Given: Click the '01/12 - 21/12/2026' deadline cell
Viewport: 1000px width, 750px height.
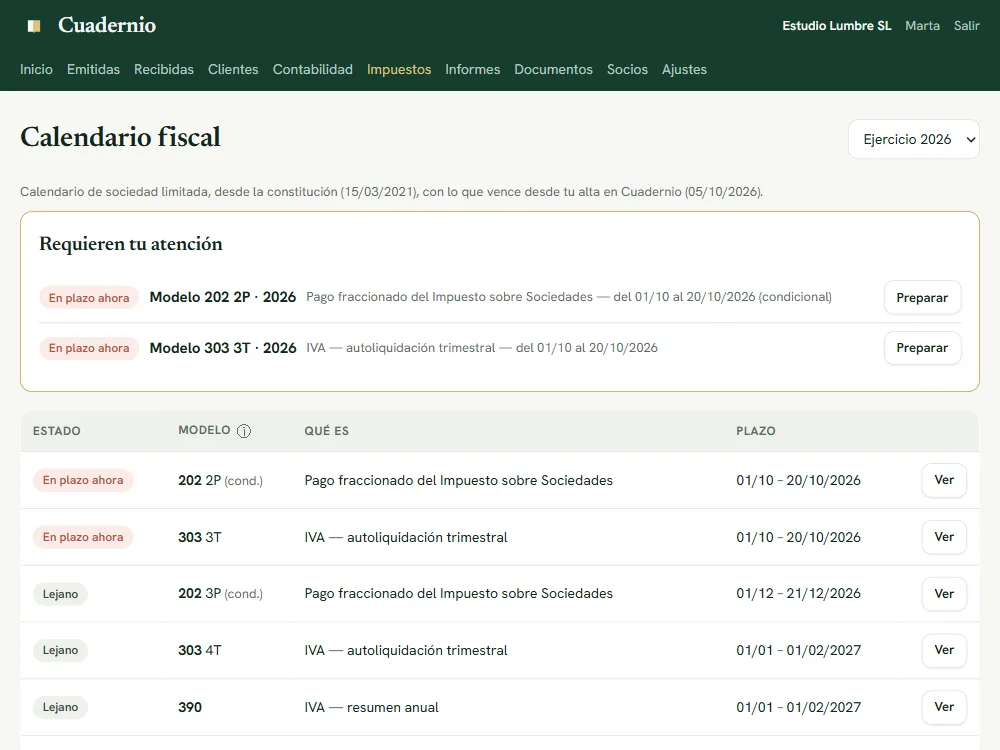Looking at the screenshot, I should 798,594.
